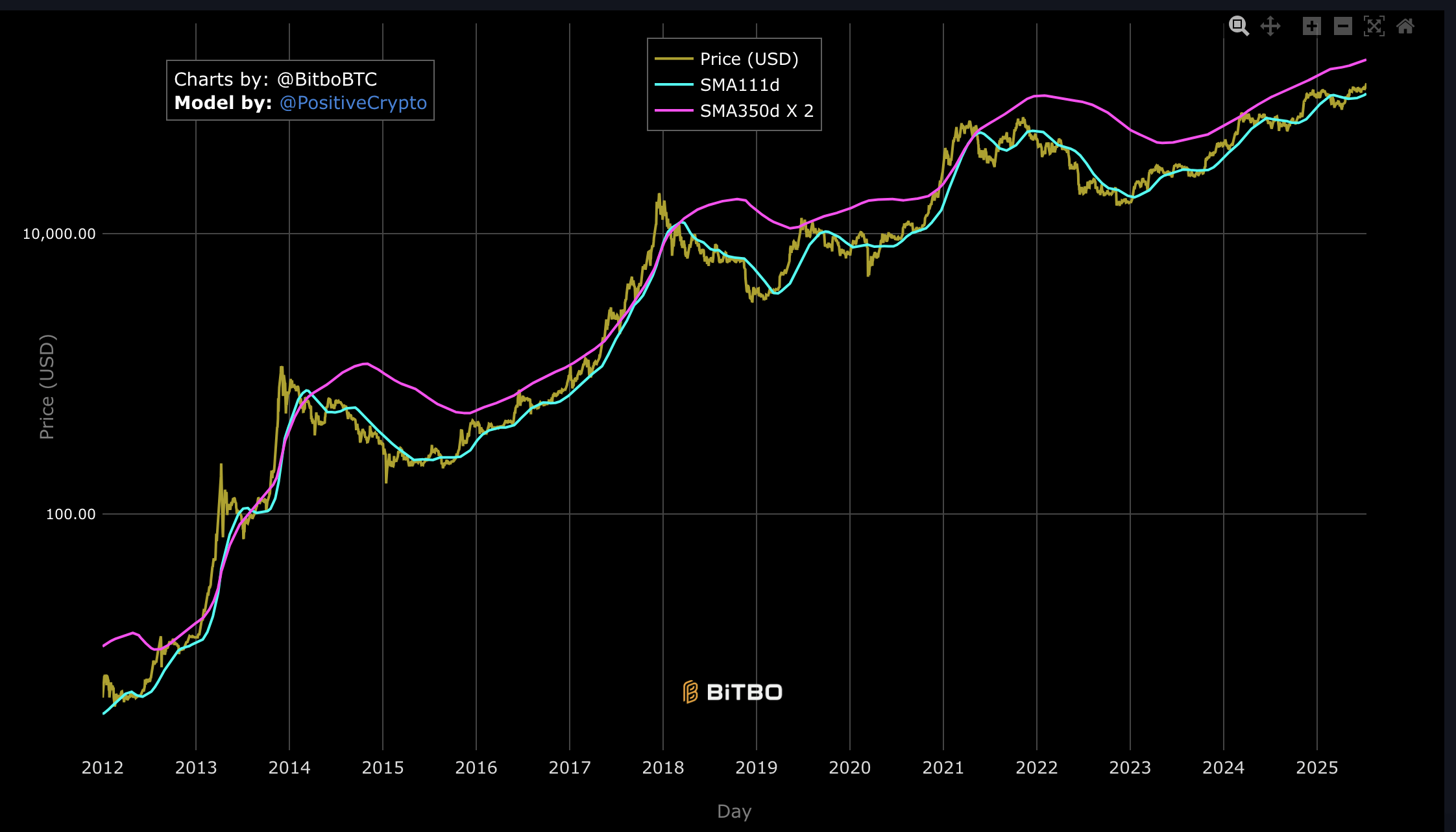The image size is (1456, 832).
Task: Autoscale the chart with the expand icon
Action: point(1375,26)
